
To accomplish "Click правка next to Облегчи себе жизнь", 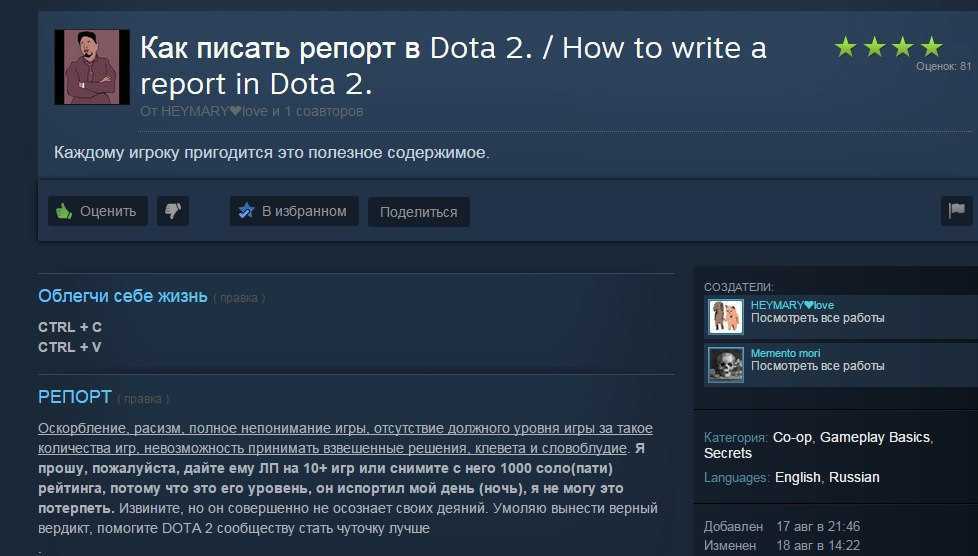I will (x=239, y=298).
